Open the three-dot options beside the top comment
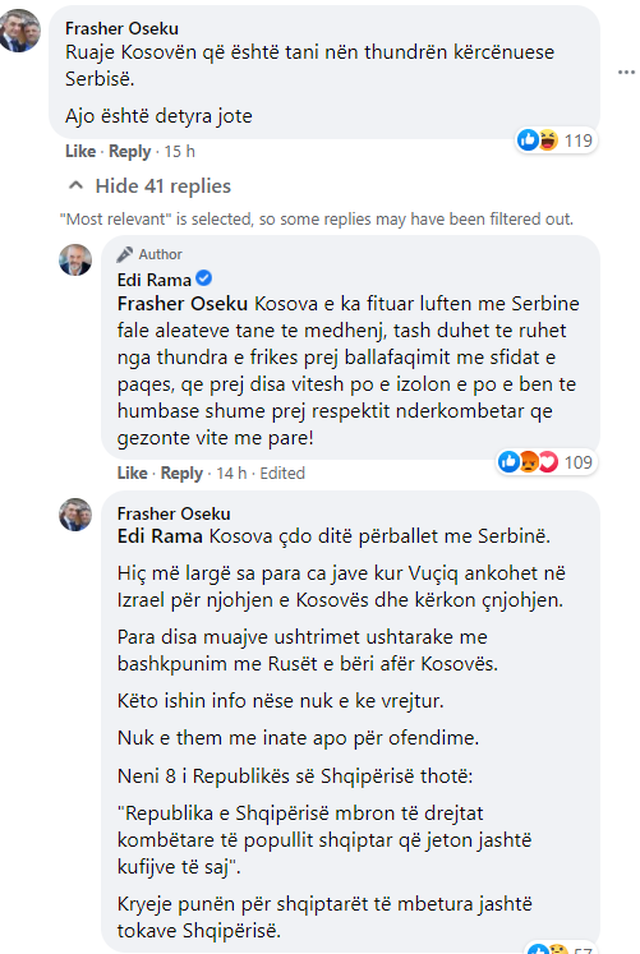The image size is (640, 954). (x=626, y=73)
